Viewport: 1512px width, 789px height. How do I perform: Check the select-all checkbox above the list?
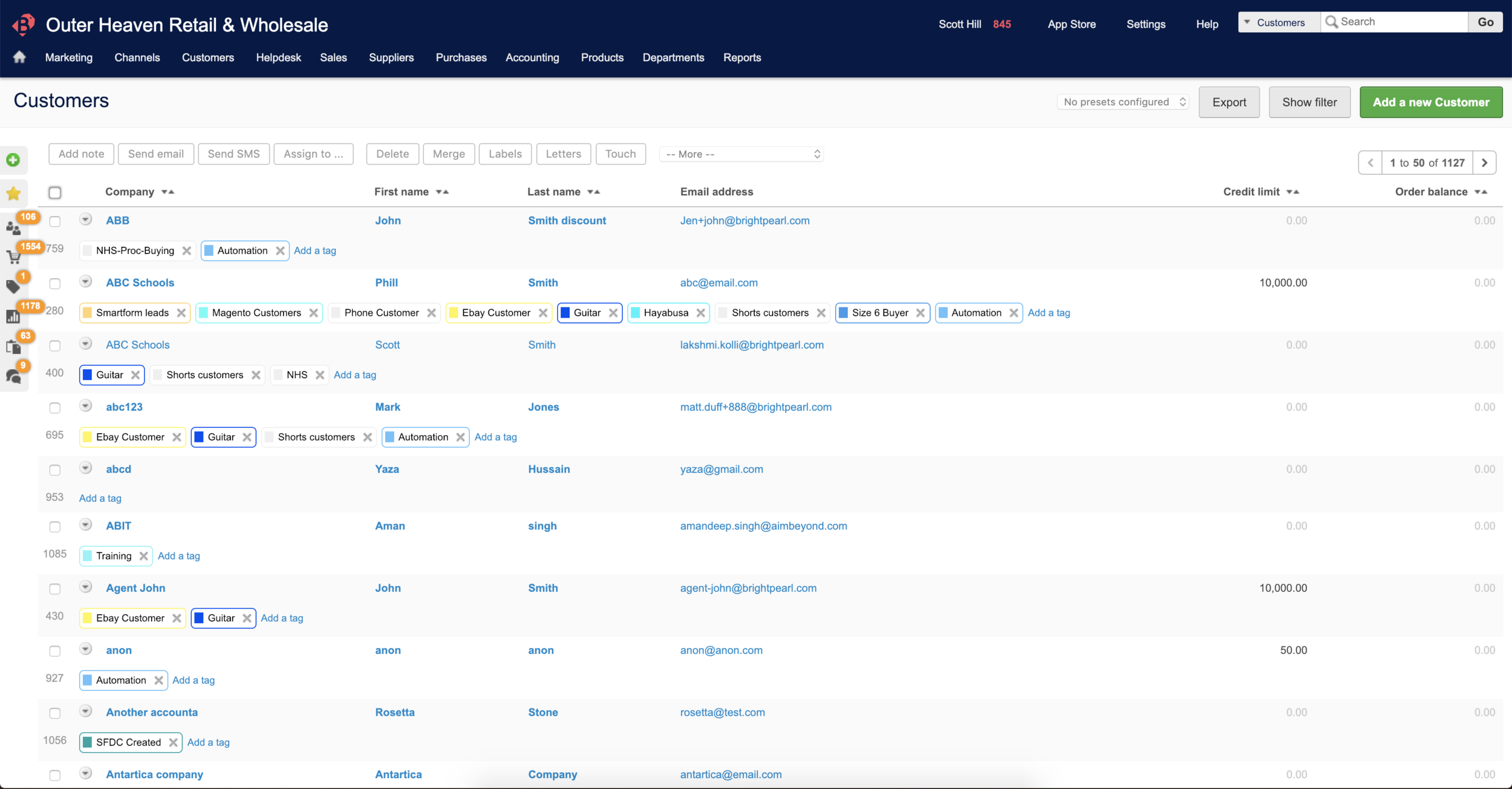[x=55, y=192]
